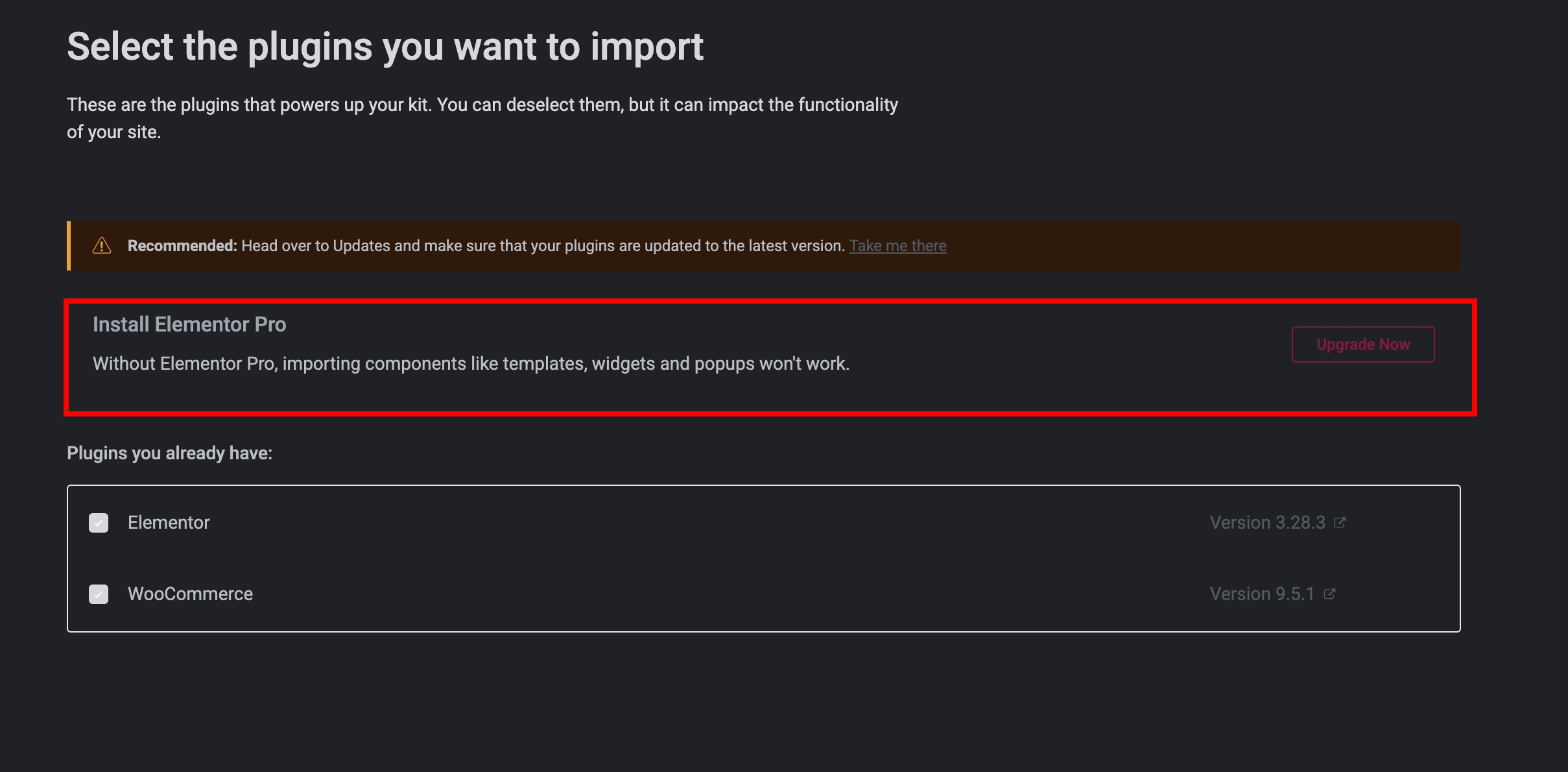This screenshot has width=1568, height=772.
Task: Click the 'Without Elementor Pro' warning sentence
Action: click(x=471, y=364)
